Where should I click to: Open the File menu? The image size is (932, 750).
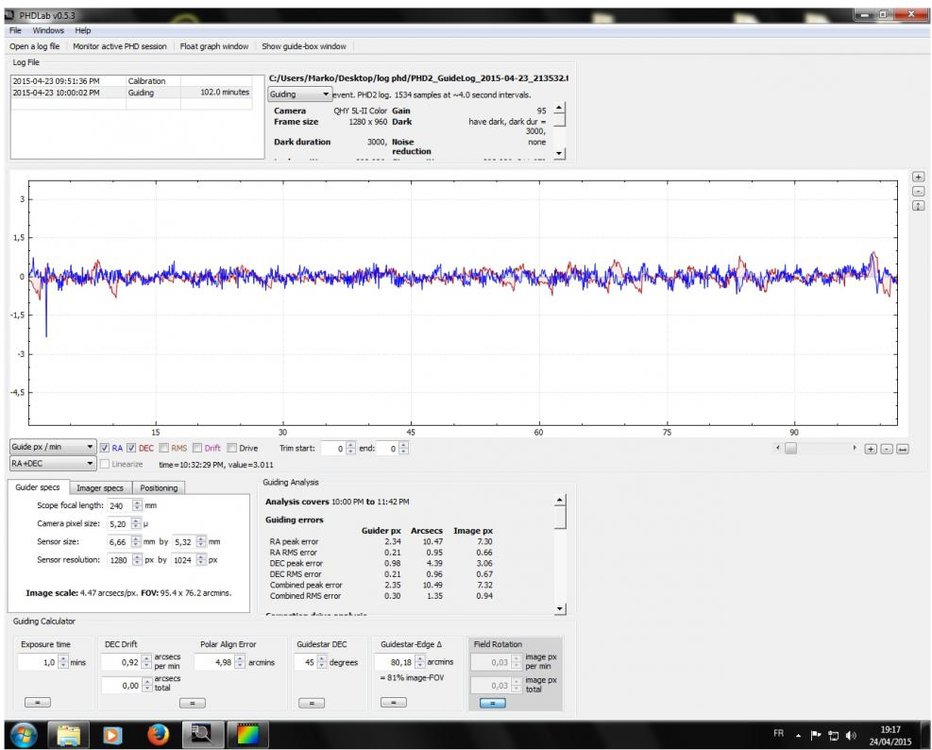point(15,30)
